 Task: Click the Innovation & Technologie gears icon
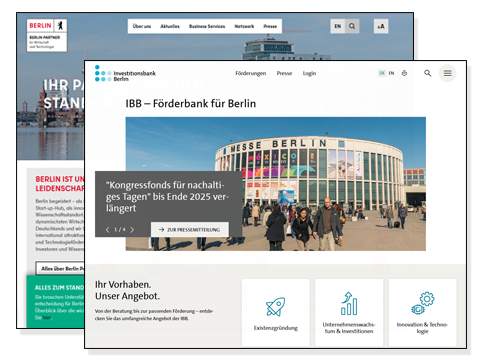(423, 303)
